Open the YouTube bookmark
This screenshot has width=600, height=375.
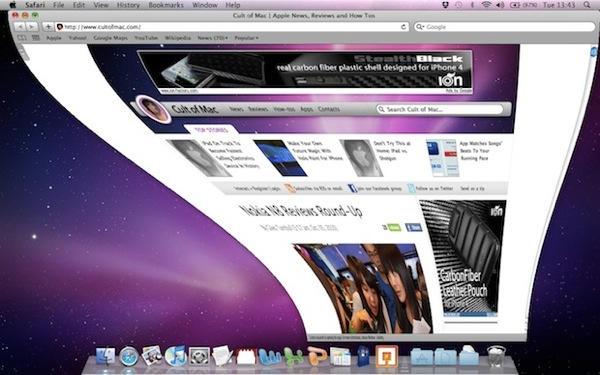point(146,38)
